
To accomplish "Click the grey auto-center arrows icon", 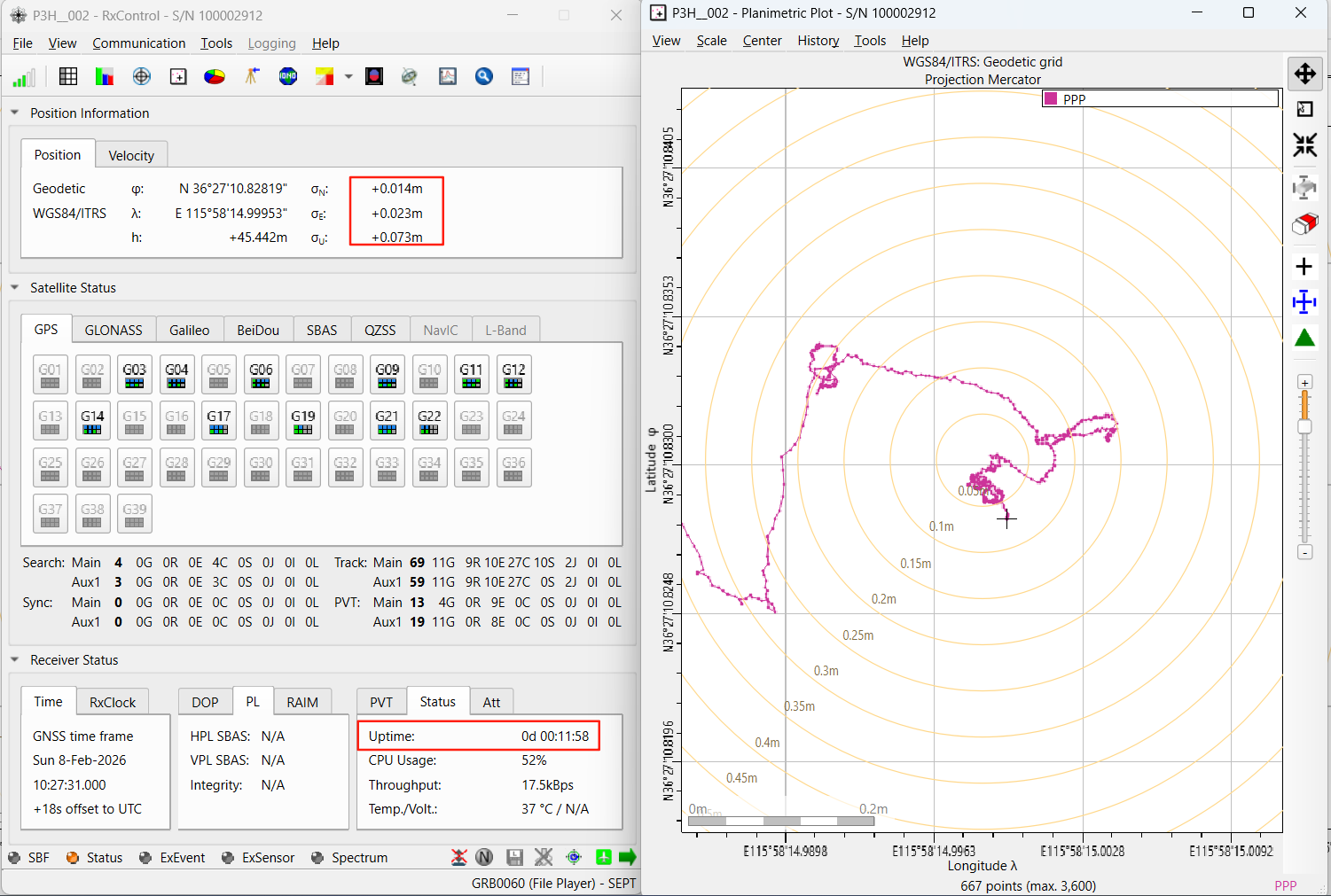I will (x=1304, y=187).
